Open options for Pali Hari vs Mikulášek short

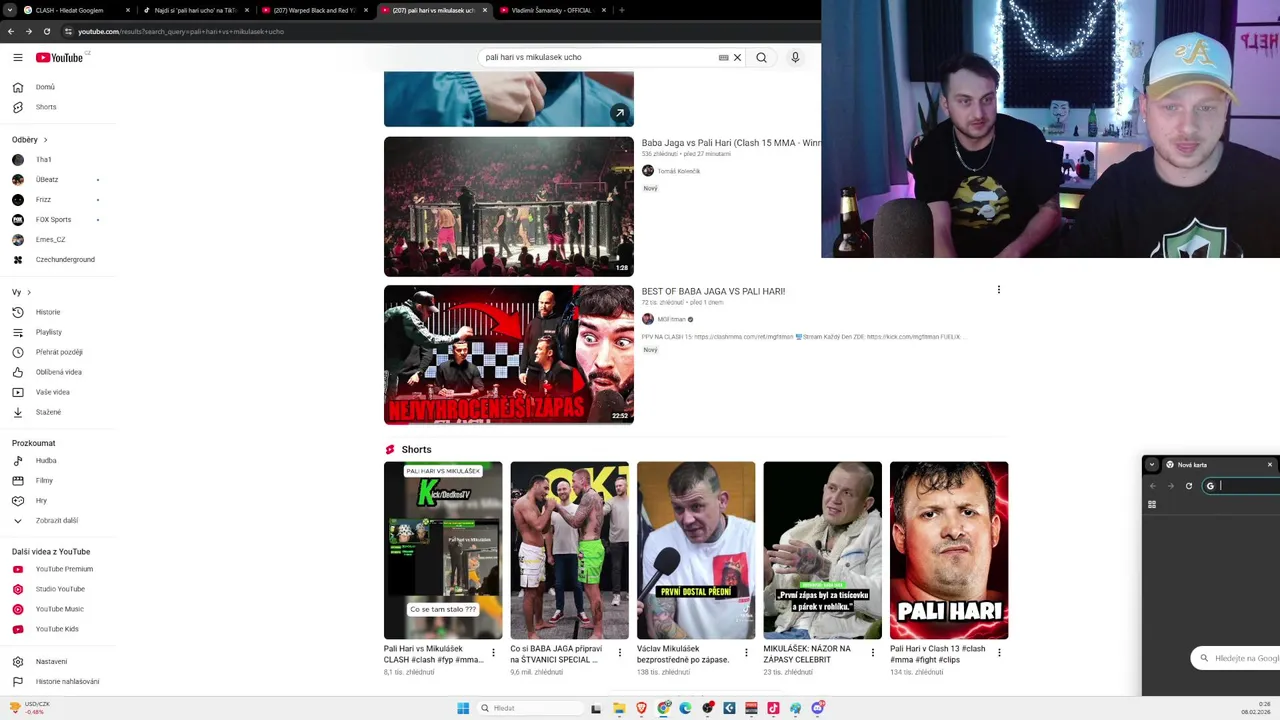(493, 653)
